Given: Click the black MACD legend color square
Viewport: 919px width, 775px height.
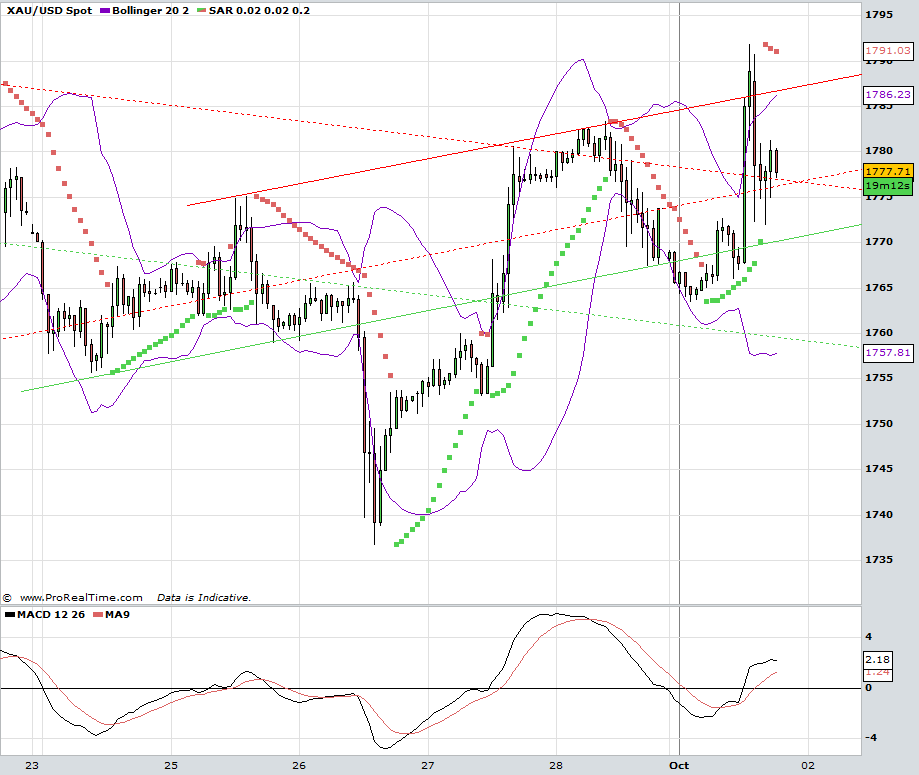Looking at the screenshot, I should click(10, 614).
